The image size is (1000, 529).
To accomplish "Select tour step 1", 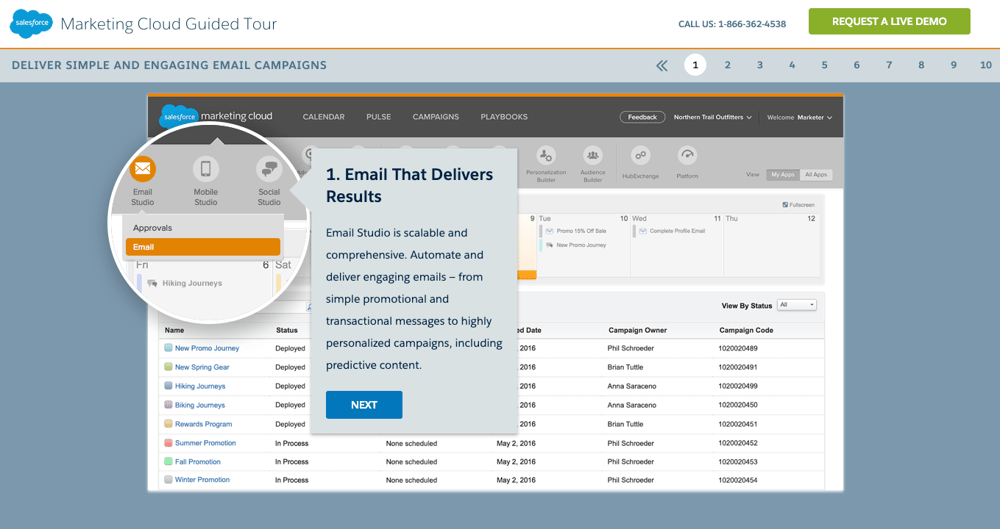I will [695, 65].
